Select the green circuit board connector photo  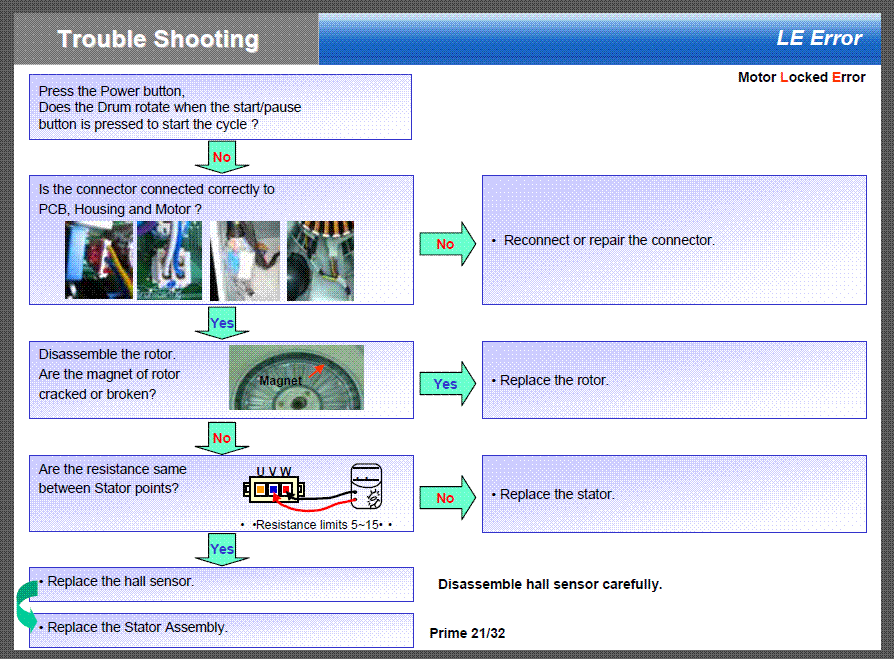point(169,261)
